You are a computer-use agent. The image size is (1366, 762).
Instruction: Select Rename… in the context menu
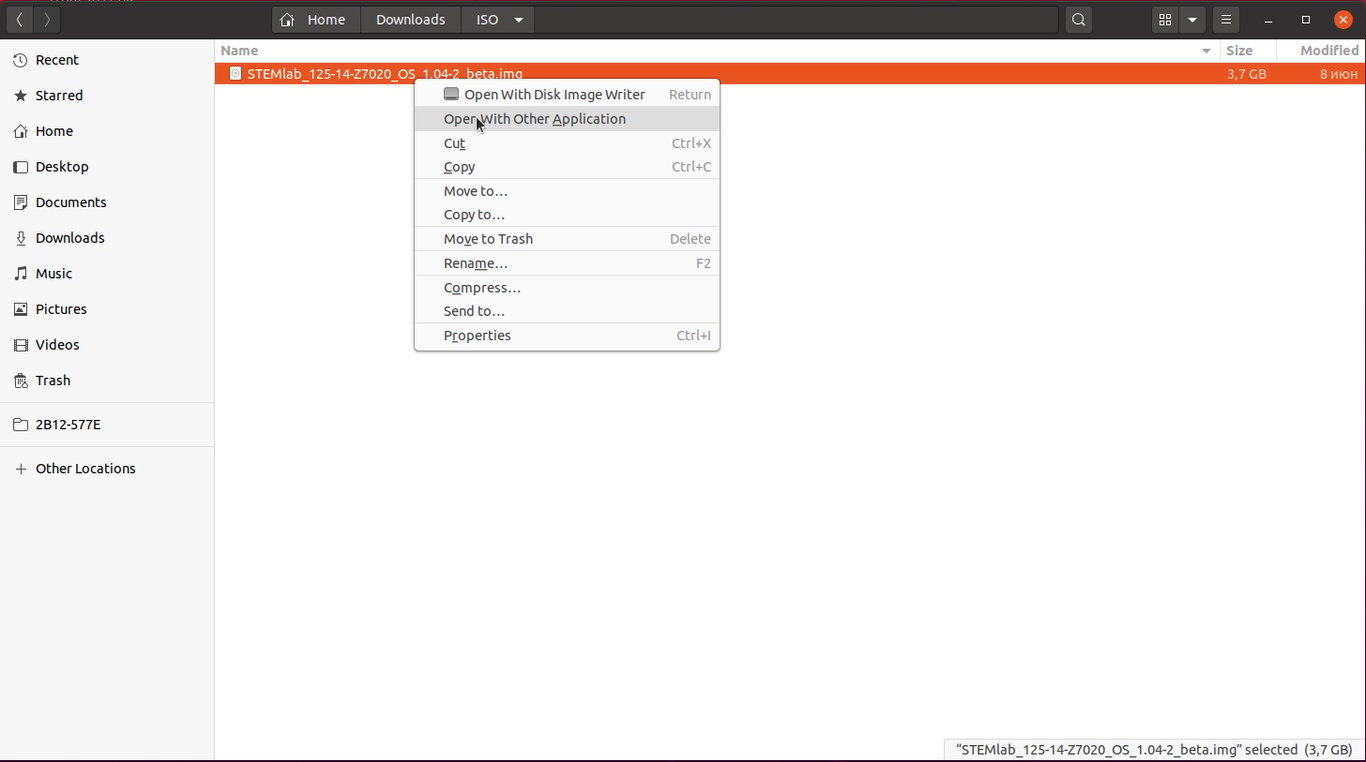click(567, 263)
